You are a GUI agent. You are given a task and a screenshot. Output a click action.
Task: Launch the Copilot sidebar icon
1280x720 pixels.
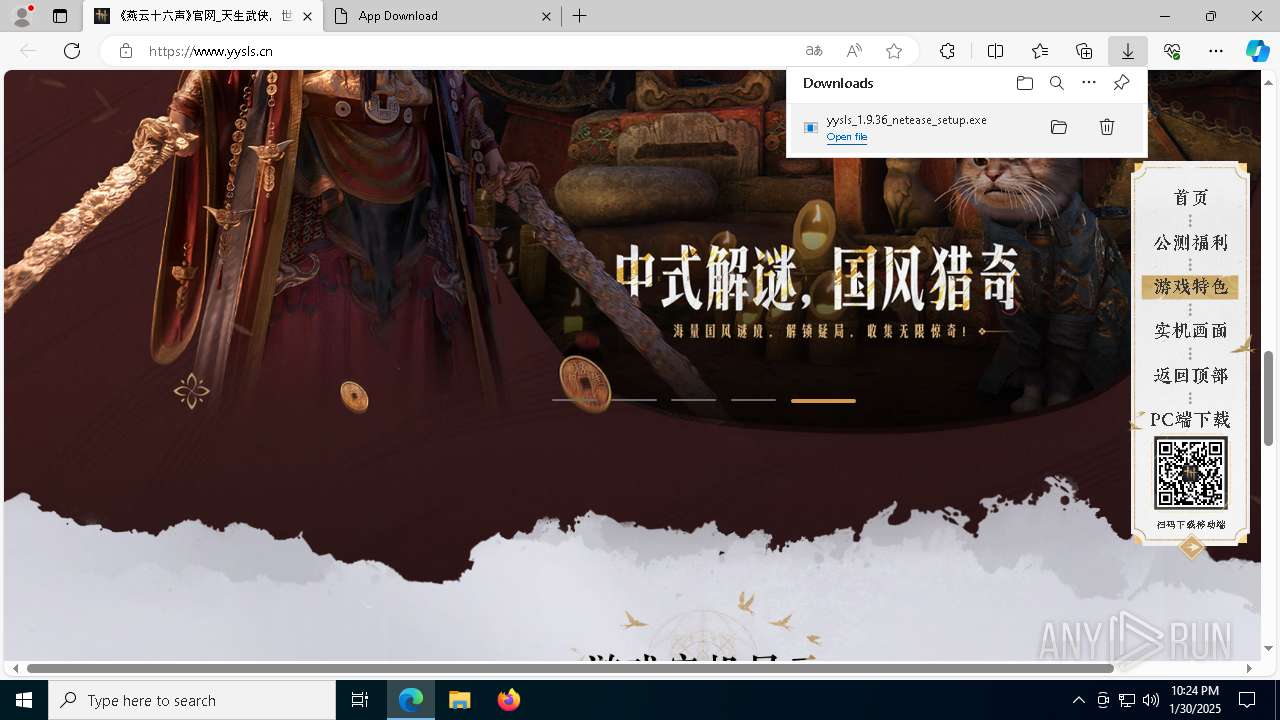tap(1258, 51)
